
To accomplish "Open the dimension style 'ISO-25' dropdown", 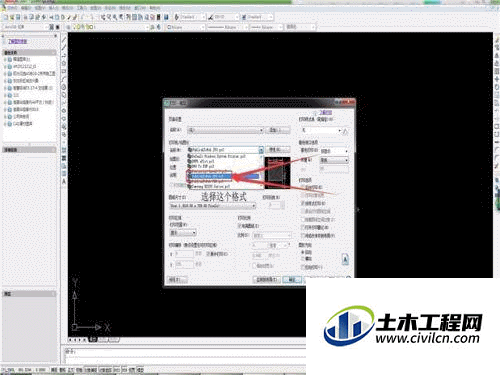I will pos(226,17).
